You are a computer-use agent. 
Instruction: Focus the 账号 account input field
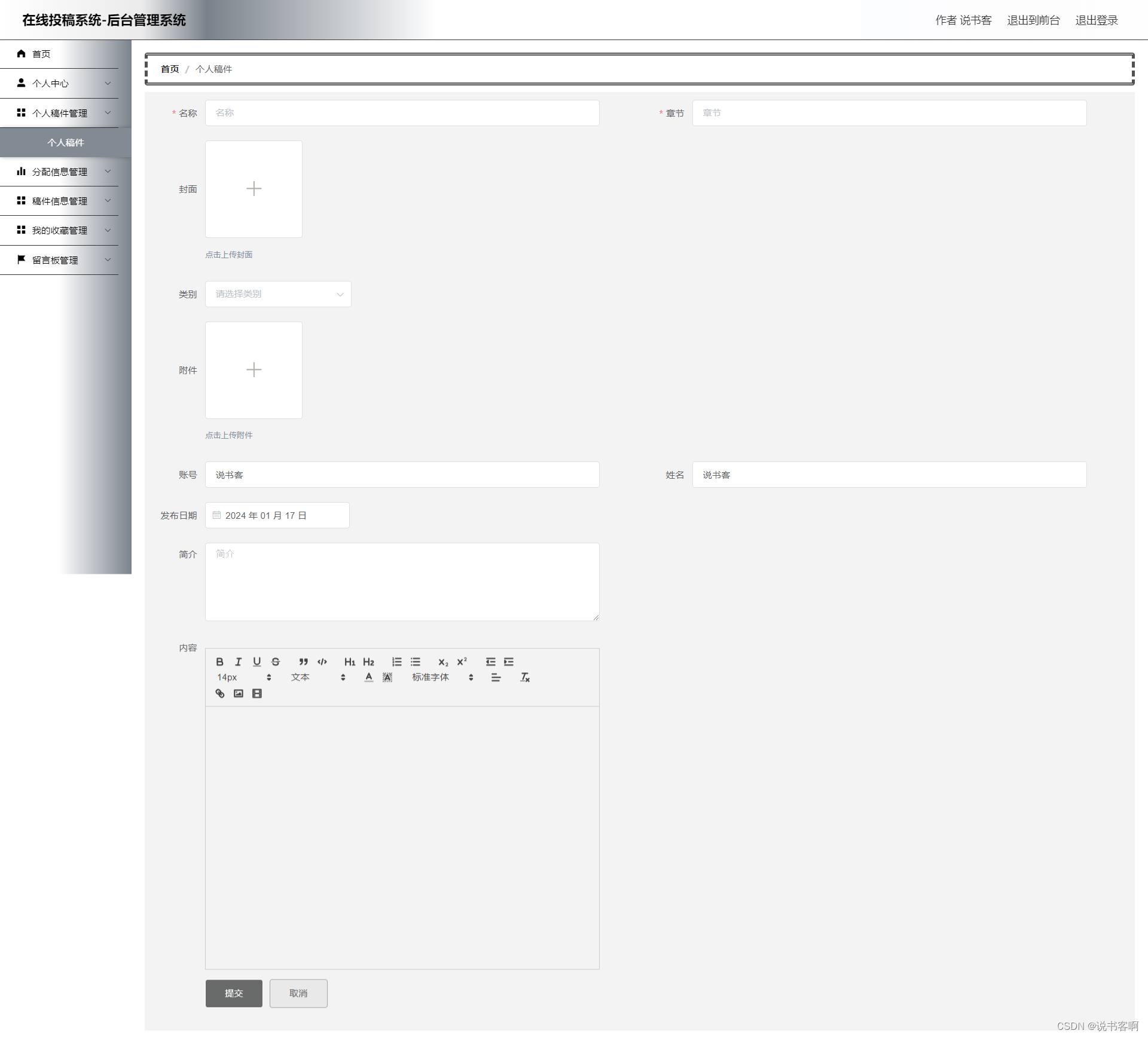[402, 475]
